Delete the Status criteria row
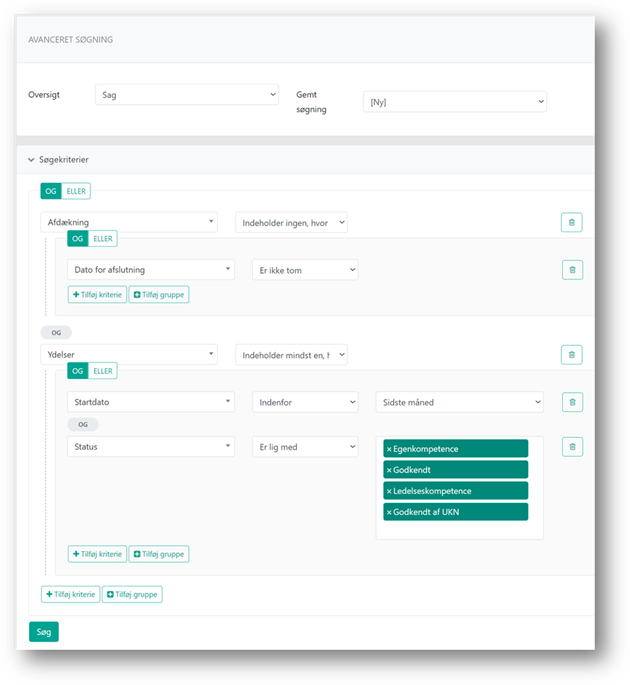Viewport: 630px width, 685px height. tap(571, 447)
